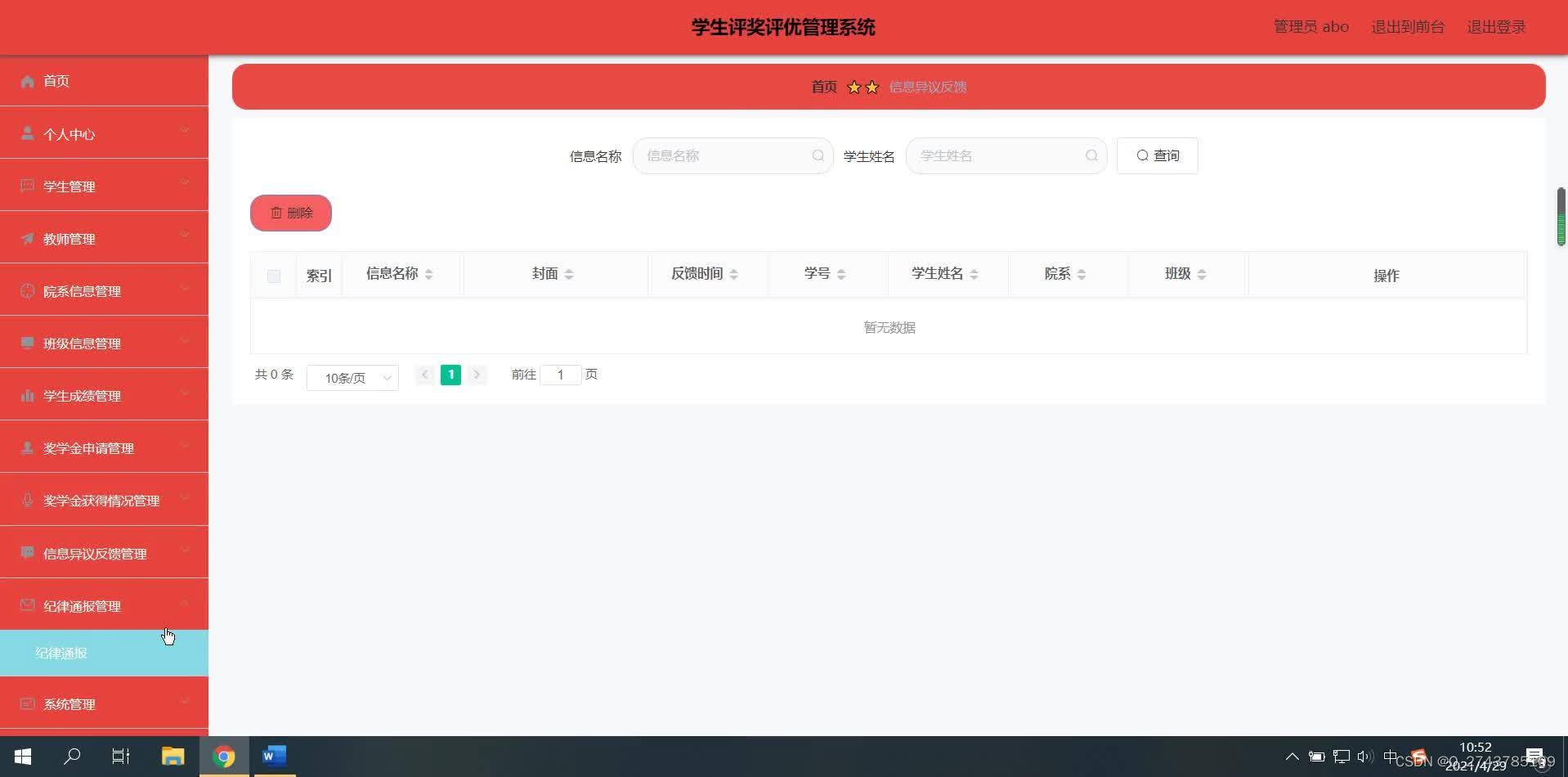Image resolution: width=1568 pixels, height=777 pixels.
Task: Click the user icon beside 奖学金申请管理
Action: pos(28,447)
